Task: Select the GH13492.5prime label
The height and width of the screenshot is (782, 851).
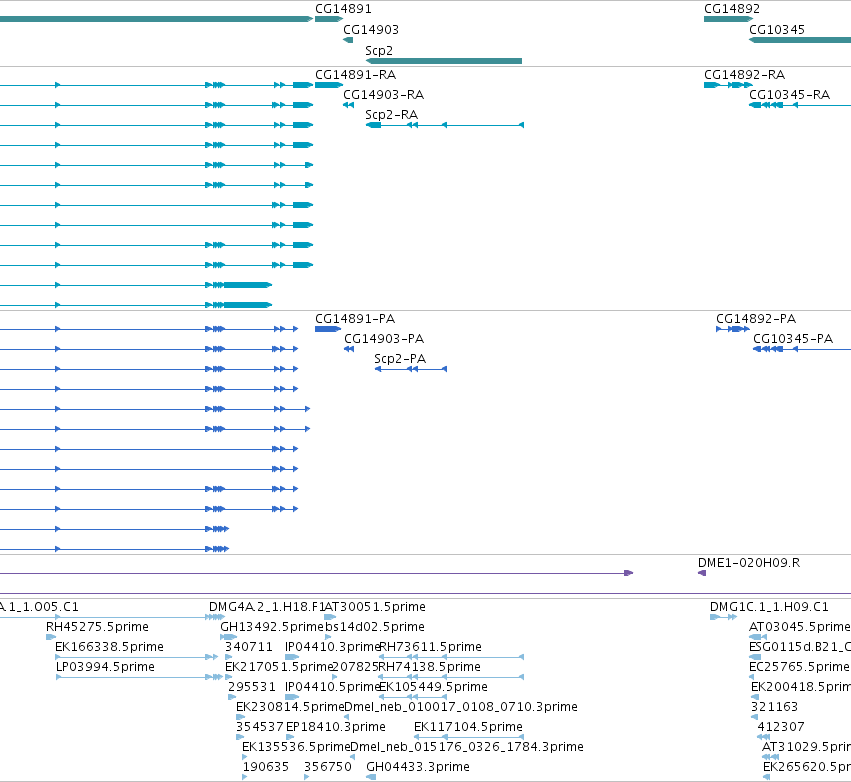Action: 272,627
